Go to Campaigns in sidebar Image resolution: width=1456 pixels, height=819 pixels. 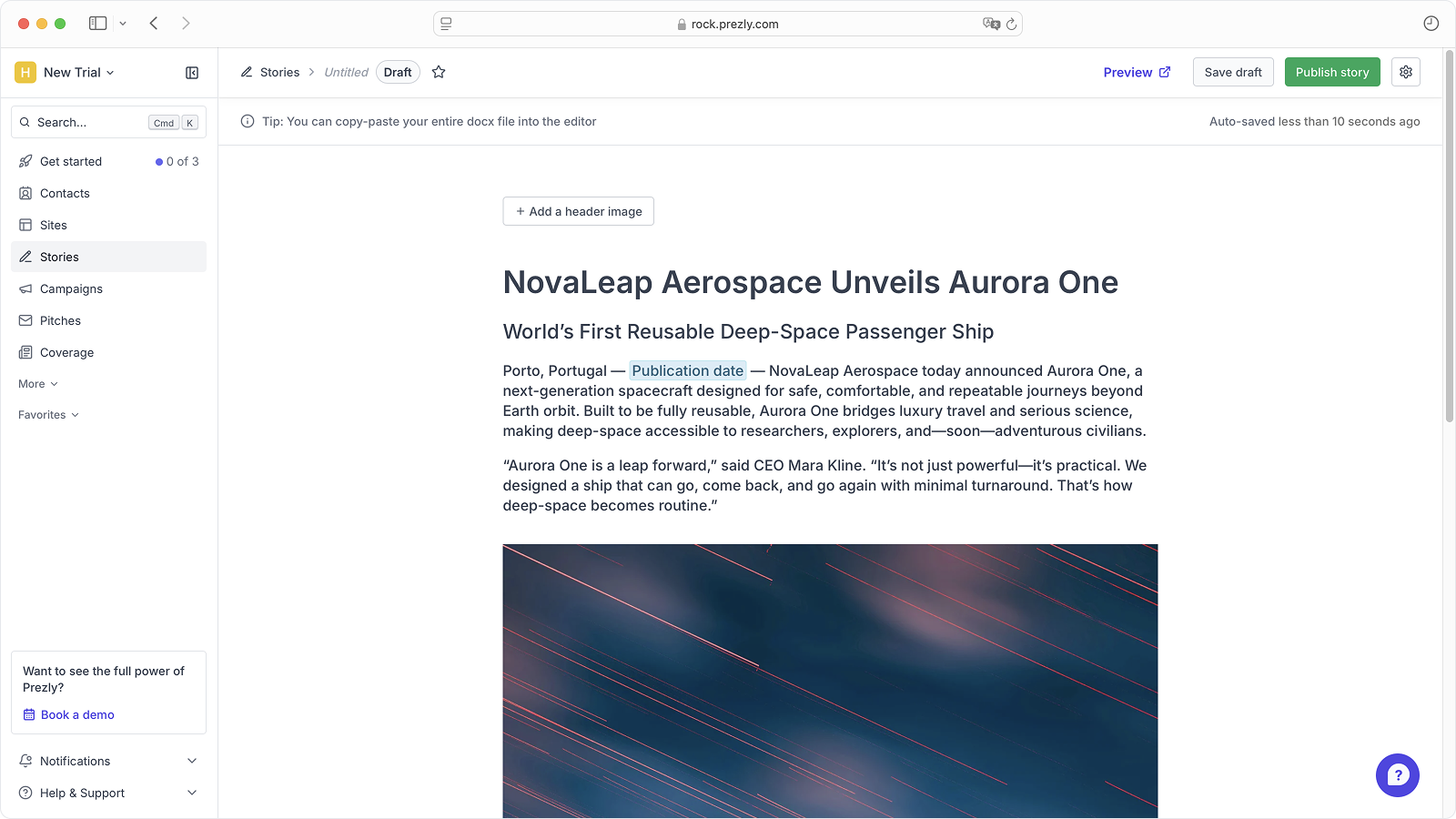[x=71, y=288]
